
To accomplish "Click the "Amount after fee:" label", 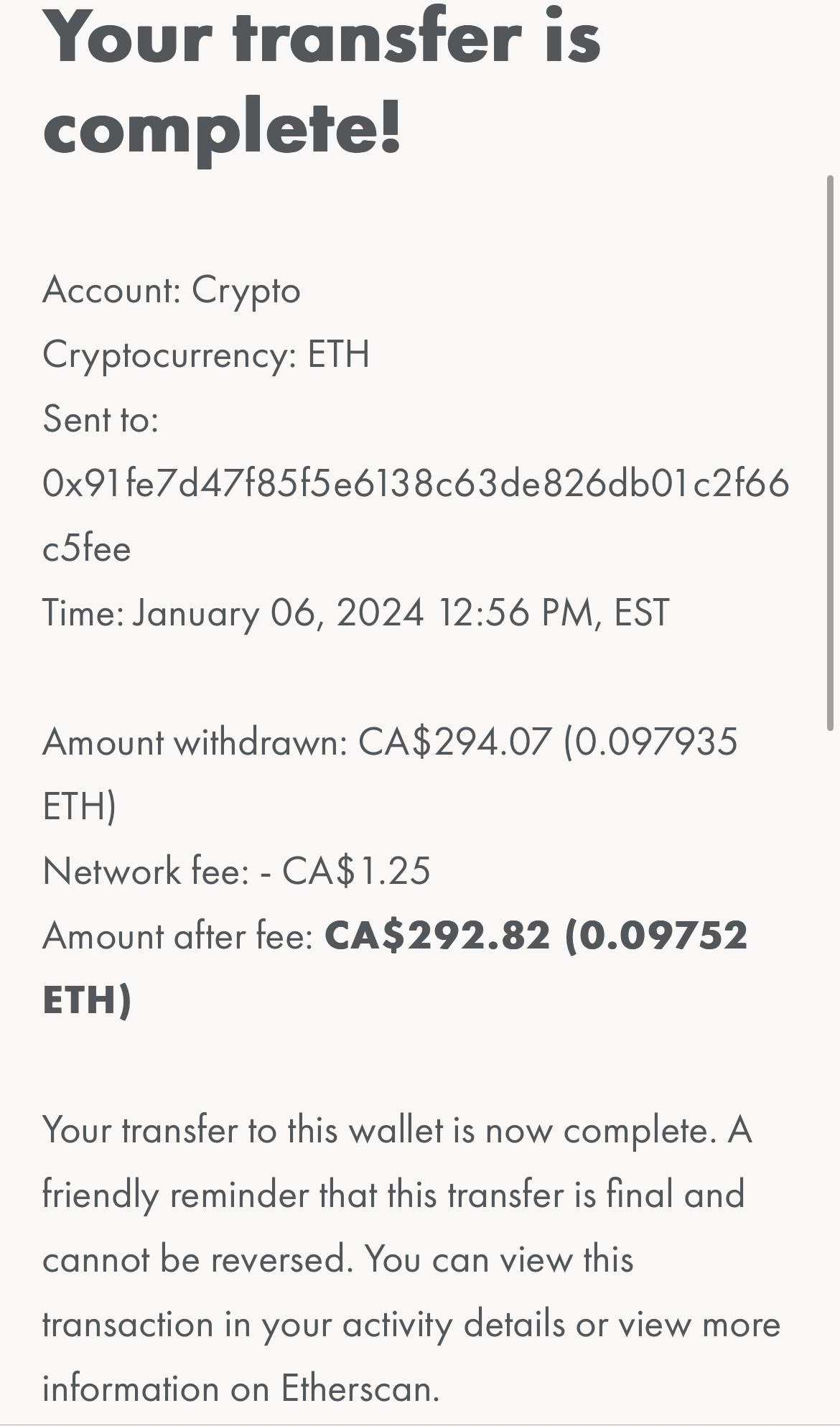I will [x=178, y=936].
